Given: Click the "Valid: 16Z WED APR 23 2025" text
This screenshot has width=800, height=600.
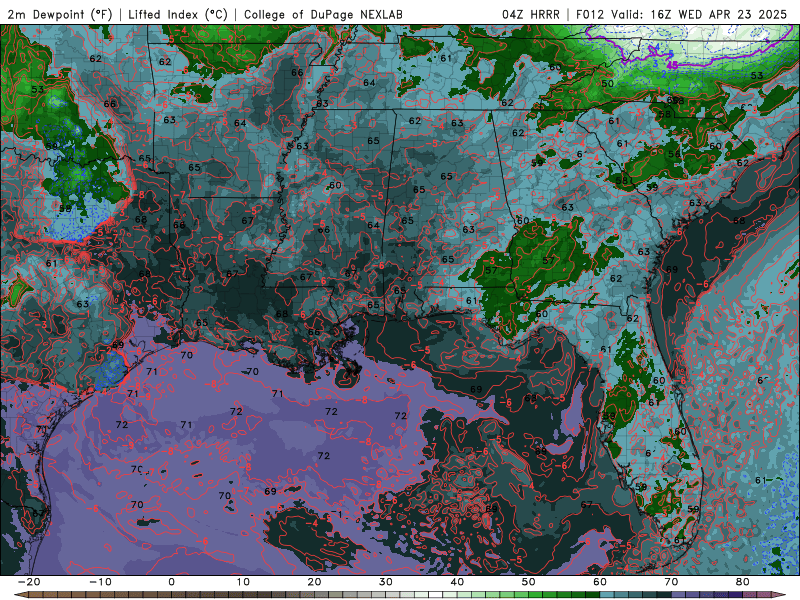Looking at the screenshot, I should click(699, 14).
